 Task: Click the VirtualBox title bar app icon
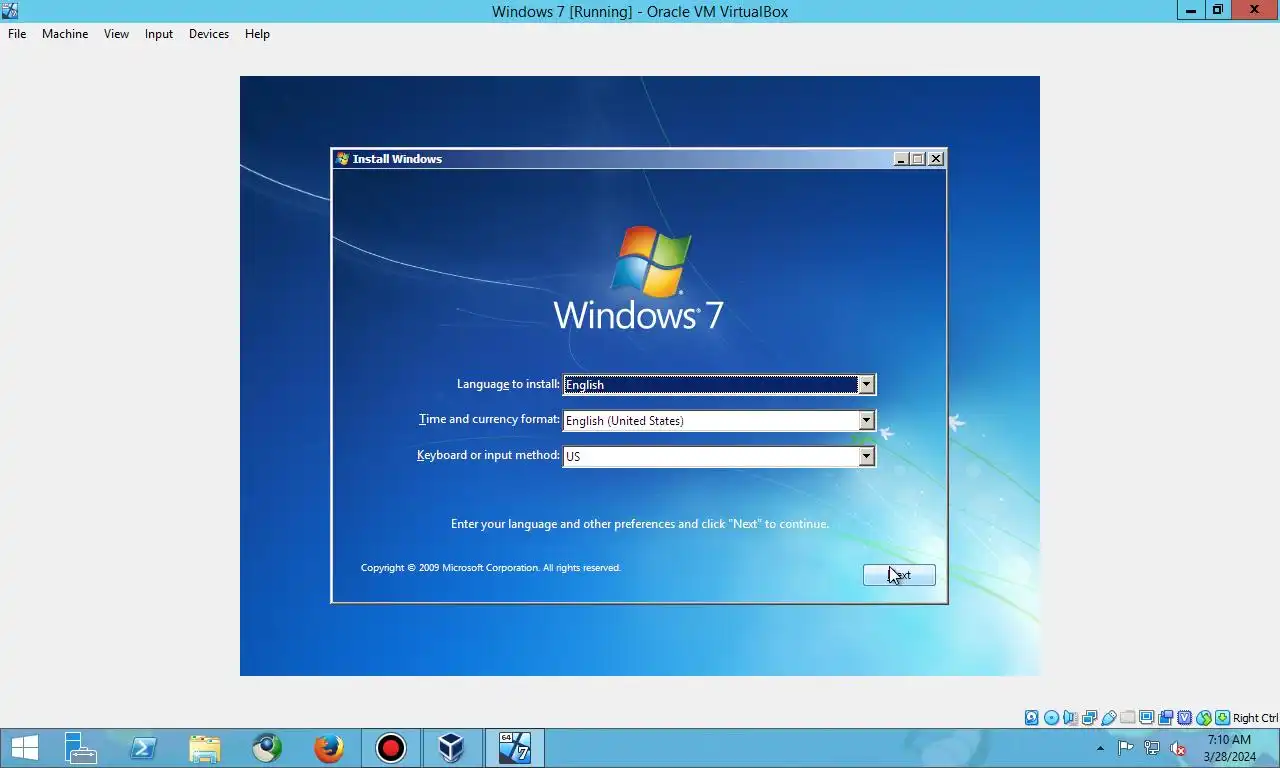10,11
